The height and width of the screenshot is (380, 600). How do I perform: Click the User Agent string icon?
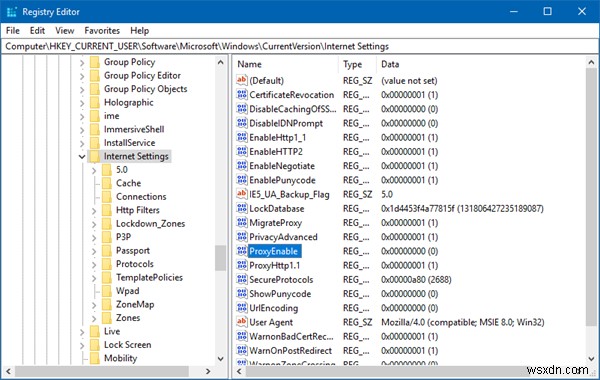tap(241, 322)
